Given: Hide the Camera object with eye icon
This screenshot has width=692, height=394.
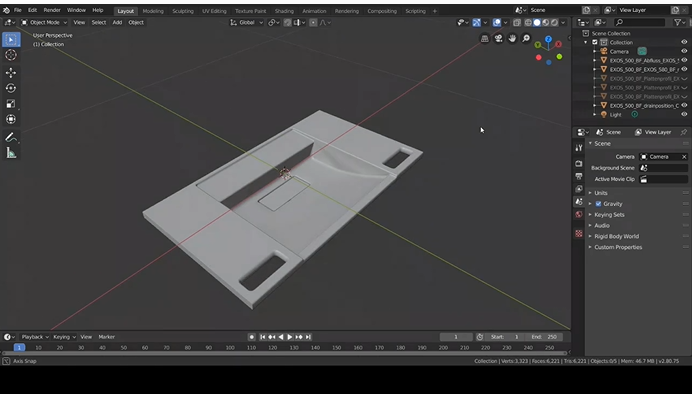Looking at the screenshot, I should tap(684, 52).
